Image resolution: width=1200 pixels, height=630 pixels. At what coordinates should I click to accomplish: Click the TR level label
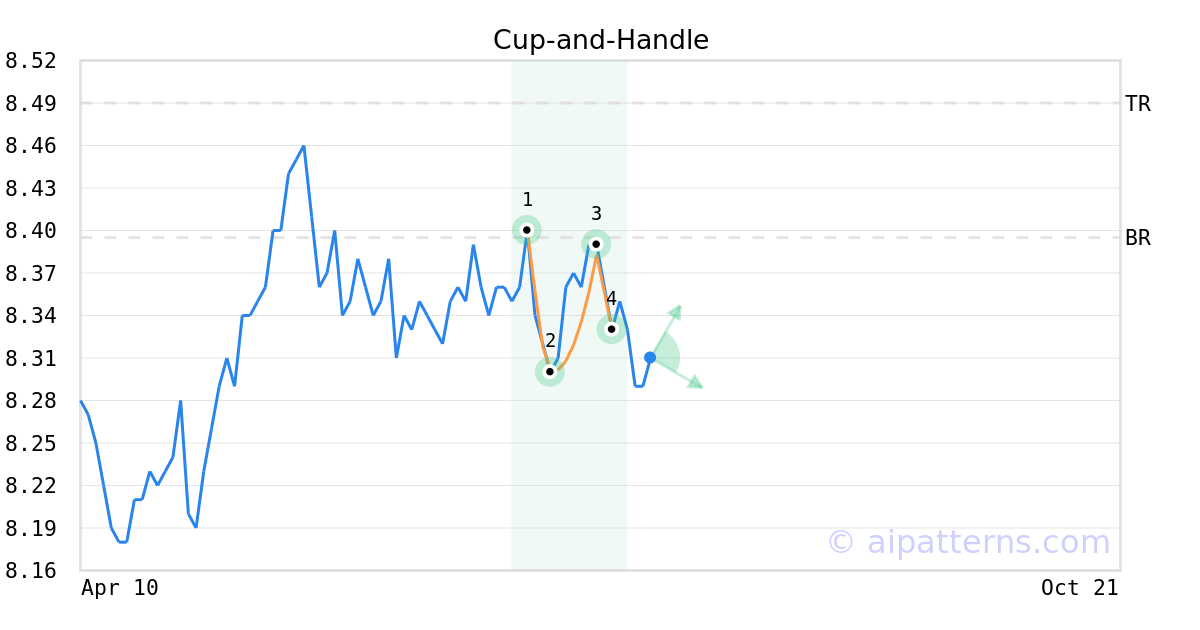click(x=1137, y=103)
